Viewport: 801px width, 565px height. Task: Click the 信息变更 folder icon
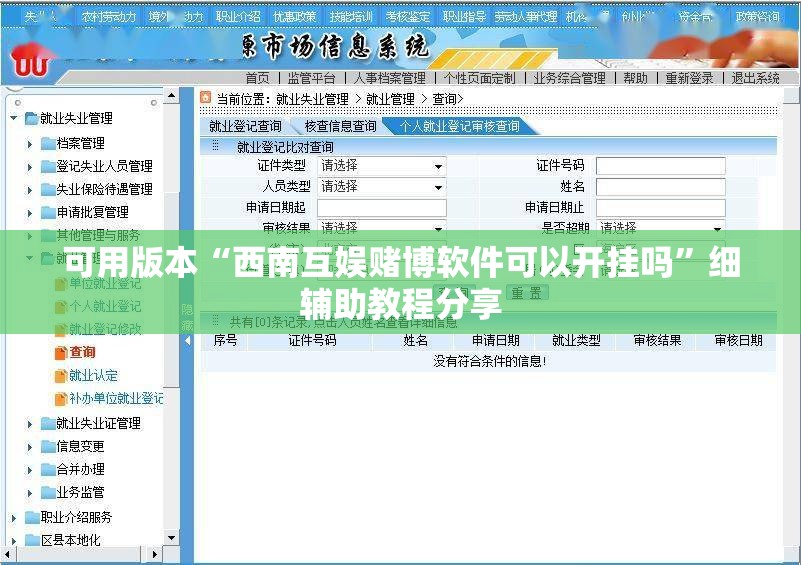pyautogui.click(x=48, y=447)
